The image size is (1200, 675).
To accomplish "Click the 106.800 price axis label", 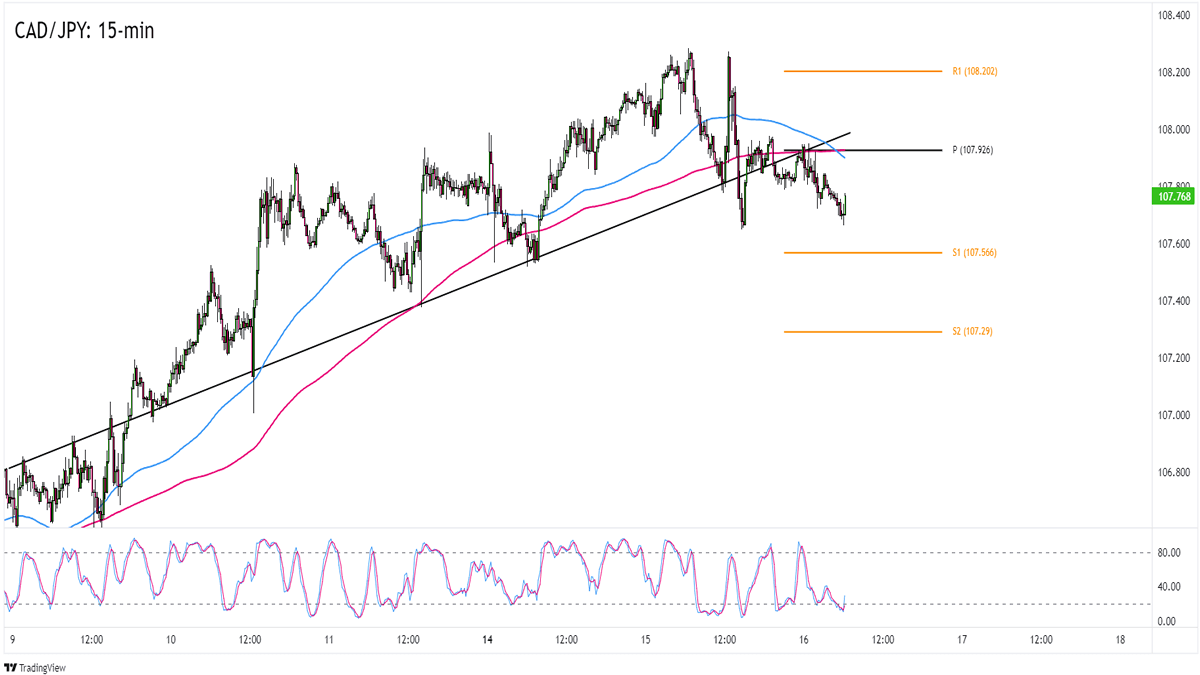I will [x=1172, y=472].
